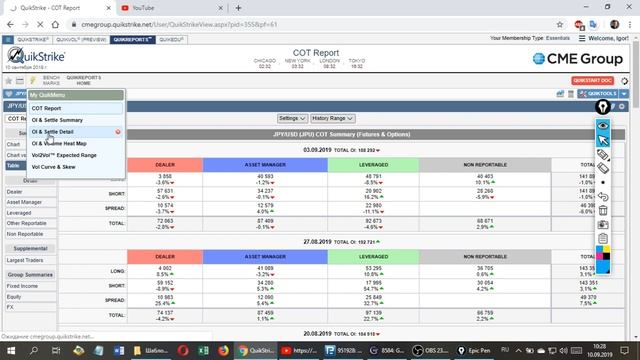Click the Chrome home button
This screenshot has width=640, height=360.
55,24
